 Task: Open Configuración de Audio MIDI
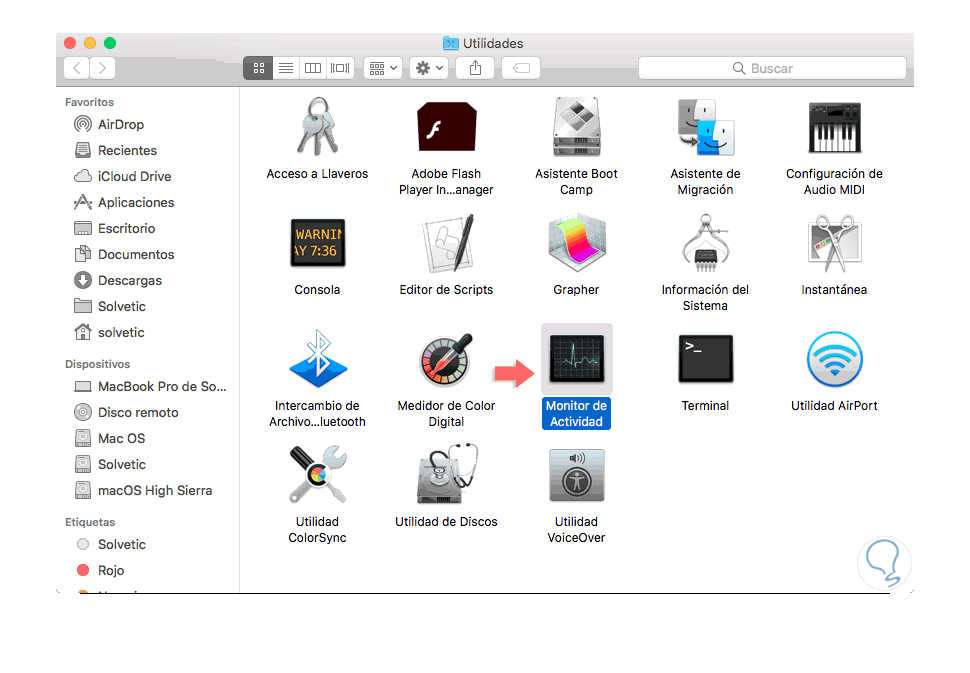click(835, 128)
